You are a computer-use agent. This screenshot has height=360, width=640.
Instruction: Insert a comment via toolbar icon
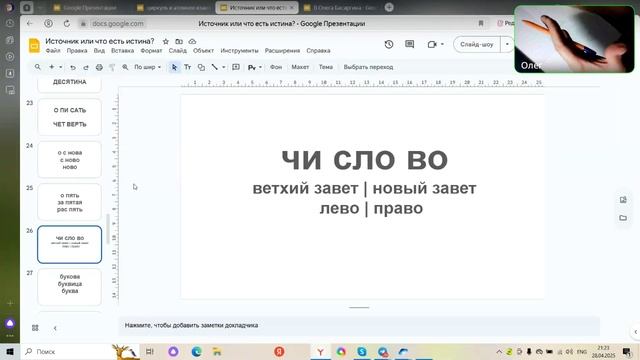tap(236, 67)
